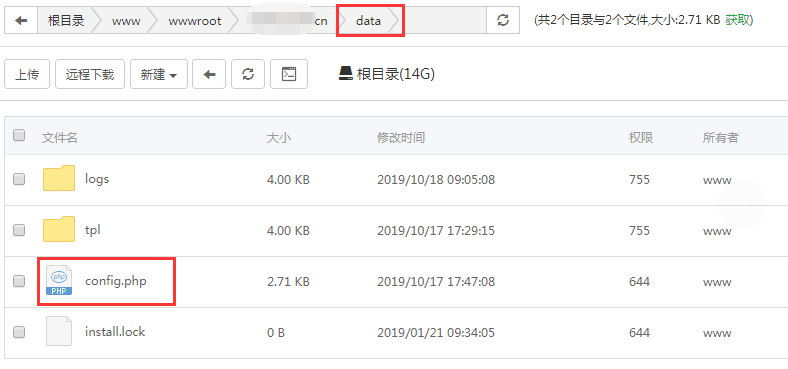The height and width of the screenshot is (369, 788).
Task: Click the blurred domain breadcrumb ending in cn
Action: pos(286,21)
